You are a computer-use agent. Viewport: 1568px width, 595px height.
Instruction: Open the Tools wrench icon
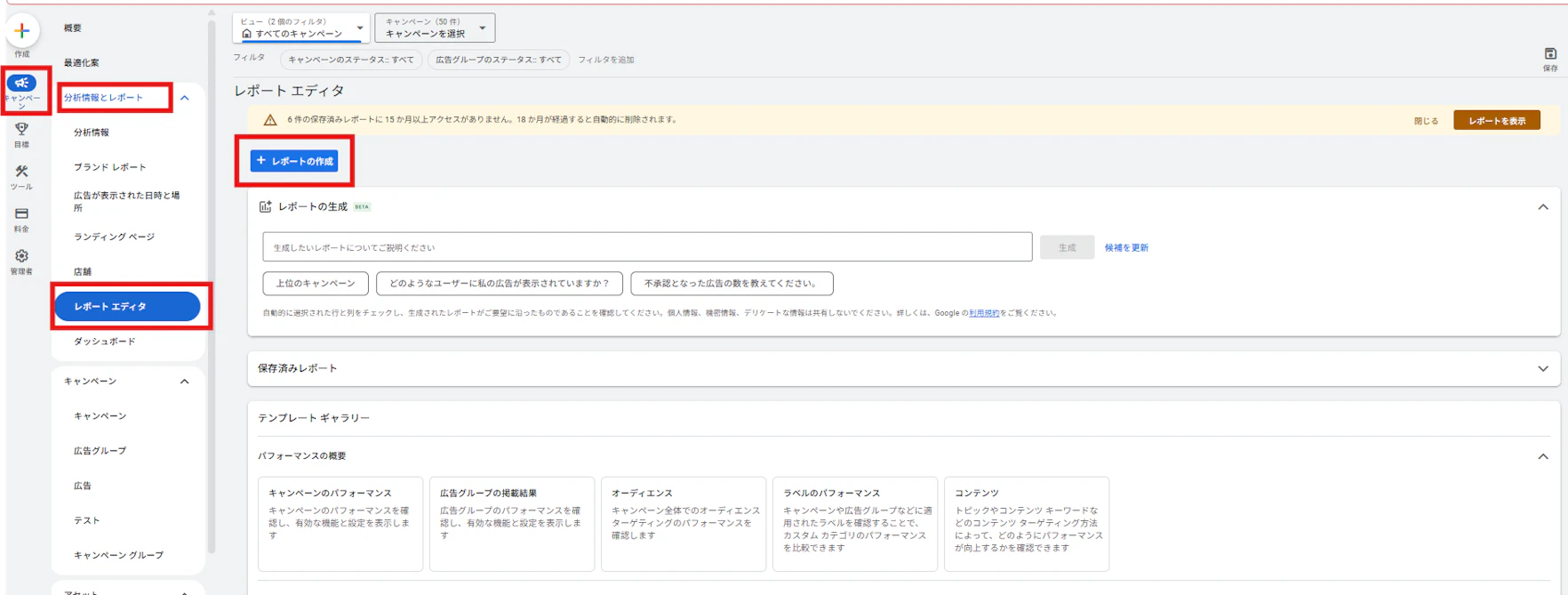(22, 172)
